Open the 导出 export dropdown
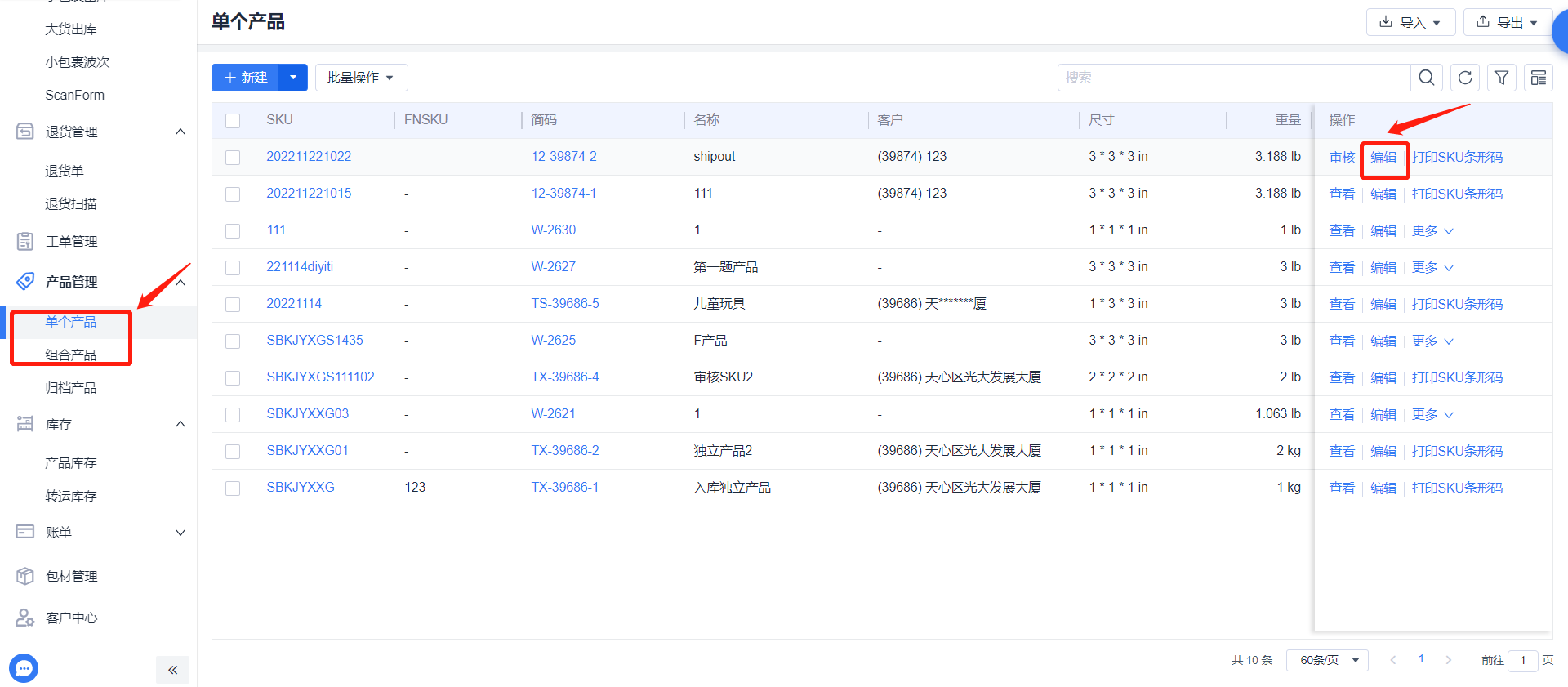Screen dimensions: 1568x687 (1508, 22)
